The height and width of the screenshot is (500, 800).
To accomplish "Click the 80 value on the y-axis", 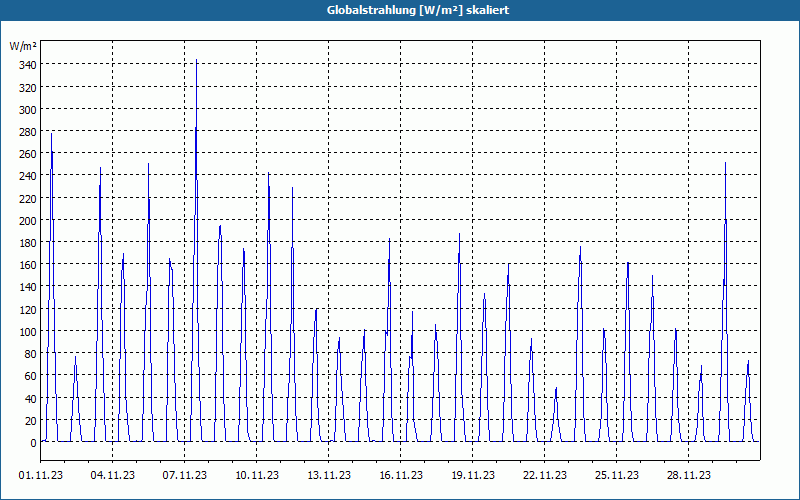I will (30, 354).
